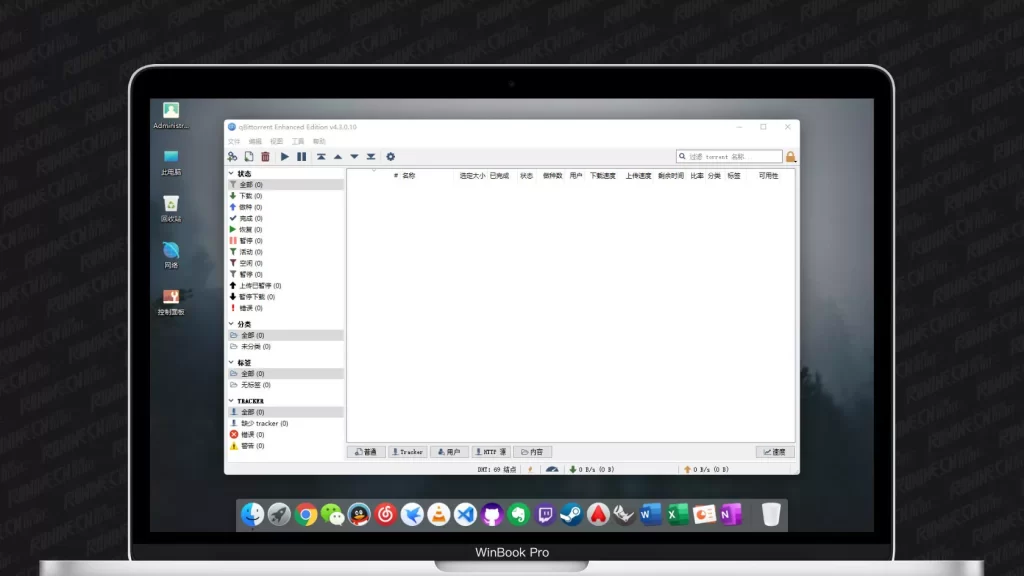Image resolution: width=1024 pixels, height=576 pixels.
Task: Collapse the 分类 section in sidebar
Action: click(231, 324)
